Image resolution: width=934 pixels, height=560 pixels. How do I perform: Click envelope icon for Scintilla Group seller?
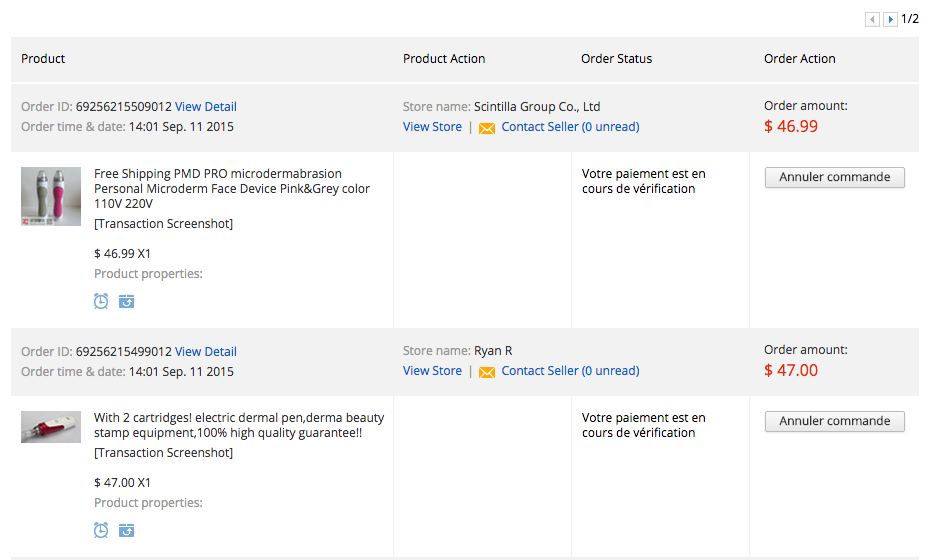point(487,128)
